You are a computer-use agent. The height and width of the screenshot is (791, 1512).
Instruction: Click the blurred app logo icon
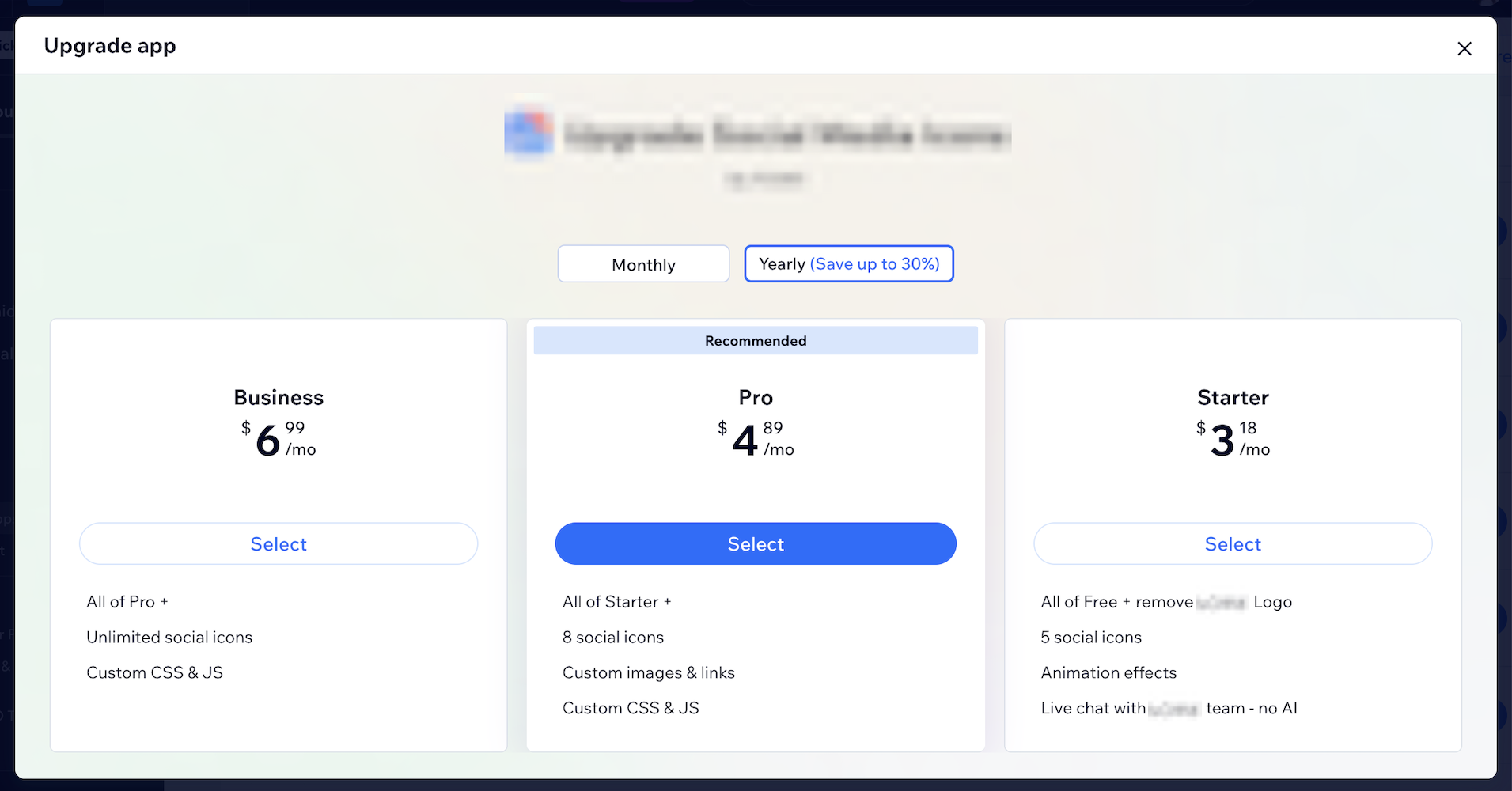click(529, 133)
